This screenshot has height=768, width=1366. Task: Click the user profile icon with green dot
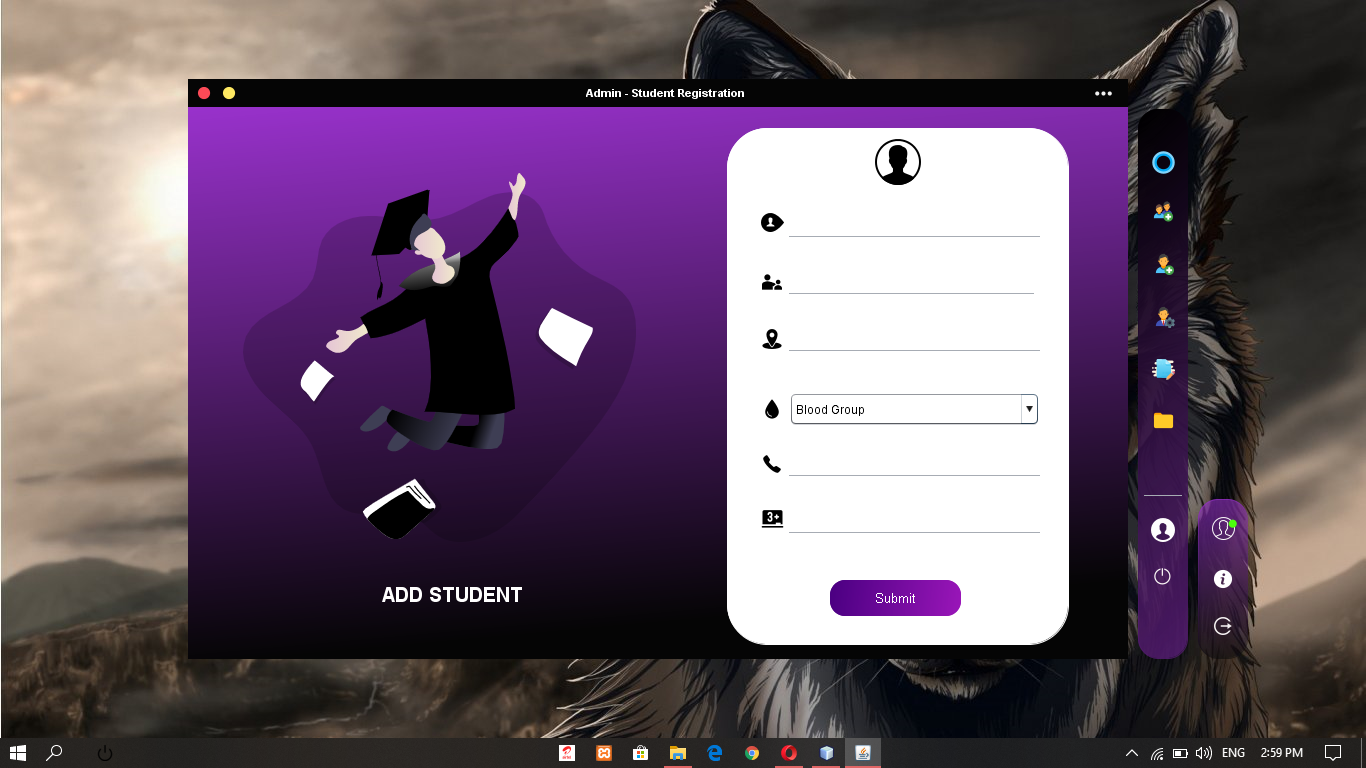pyautogui.click(x=1222, y=529)
